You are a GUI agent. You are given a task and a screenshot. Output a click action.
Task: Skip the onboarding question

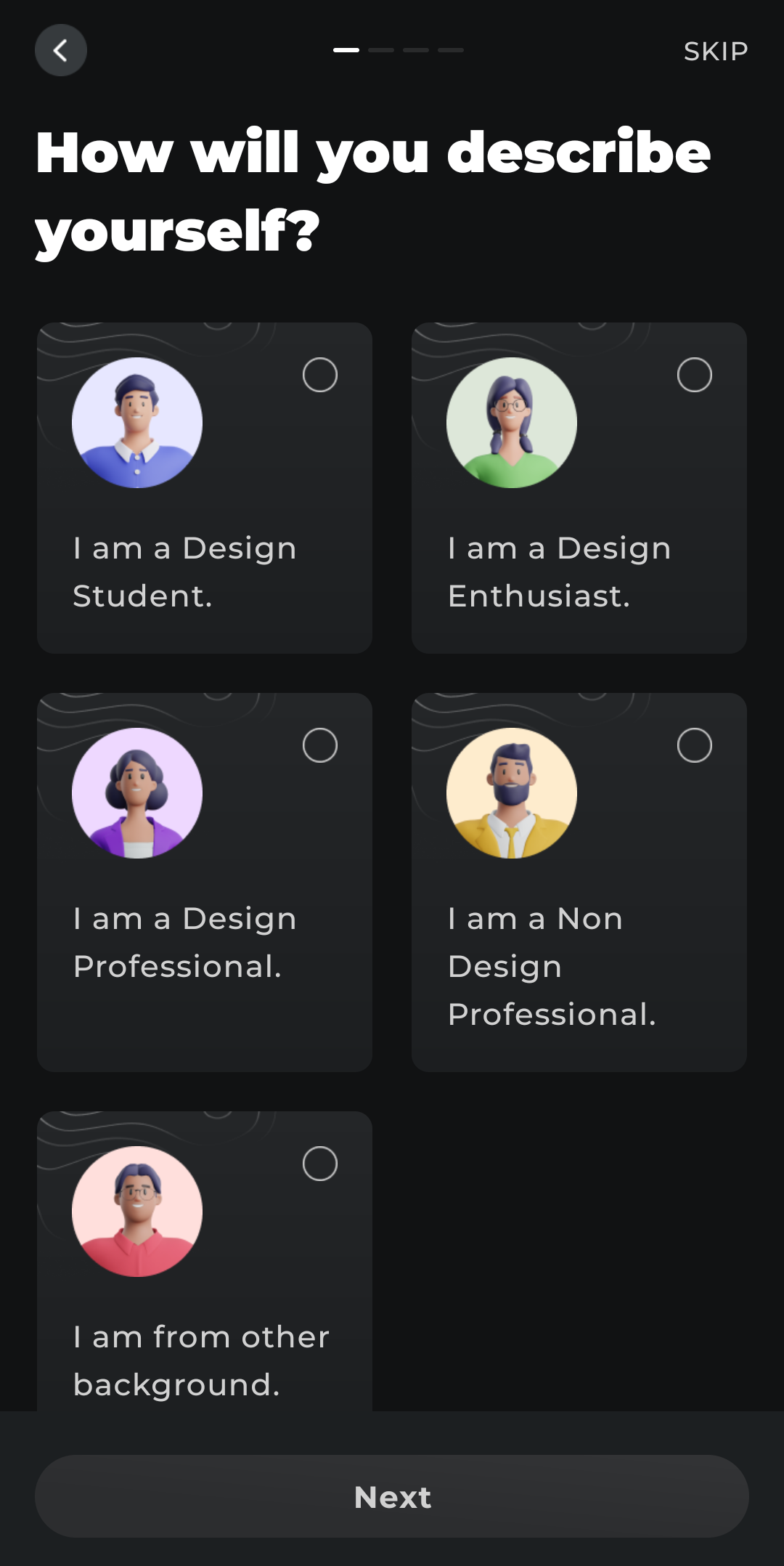pos(716,52)
